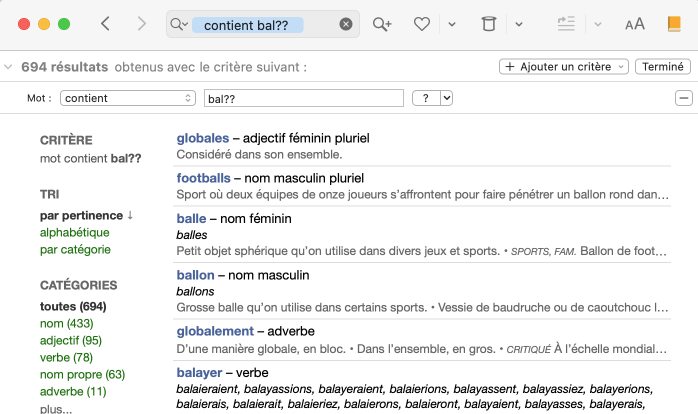
Task: Click the AA text size icon
Action: pyautogui.click(x=635, y=24)
